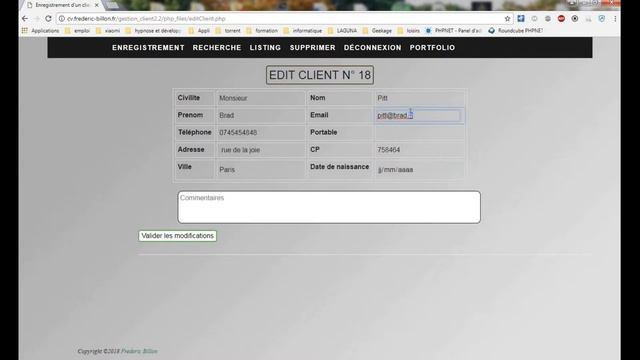Open the loisirs bookmark folder
640x360 pixels.
(x=409, y=31)
